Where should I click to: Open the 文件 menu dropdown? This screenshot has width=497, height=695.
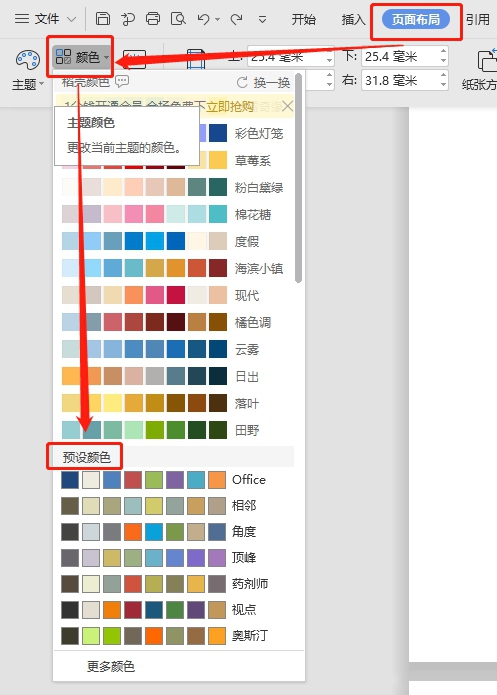(x=46, y=19)
